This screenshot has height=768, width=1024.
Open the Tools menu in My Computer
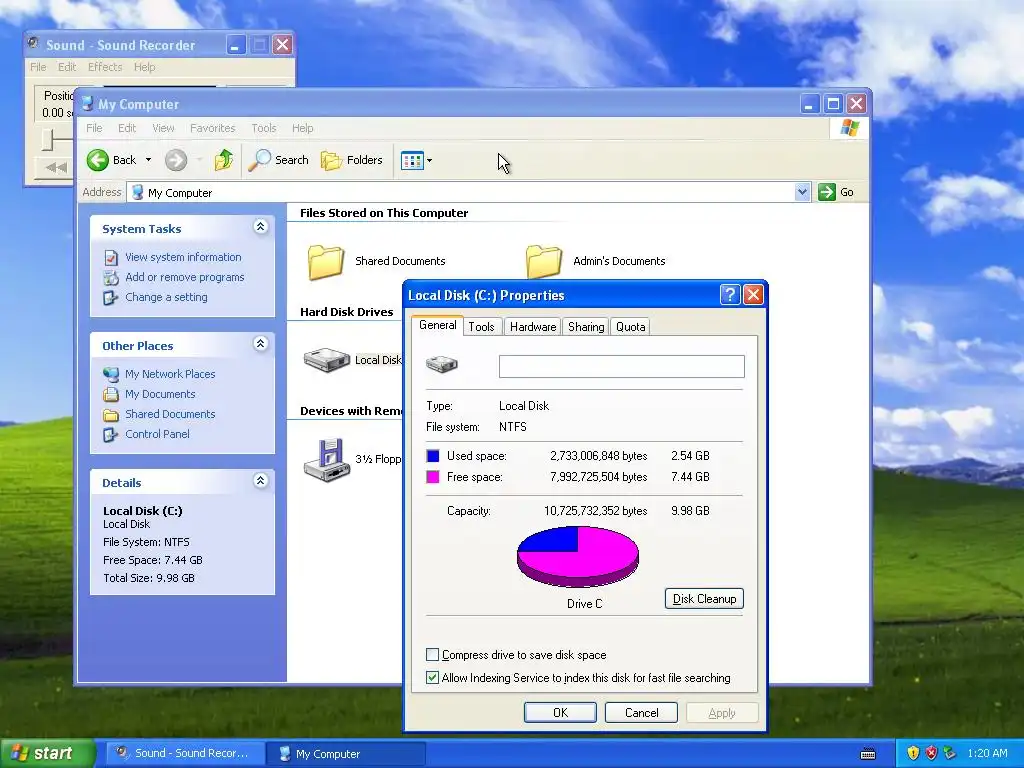click(x=264, y=128)
